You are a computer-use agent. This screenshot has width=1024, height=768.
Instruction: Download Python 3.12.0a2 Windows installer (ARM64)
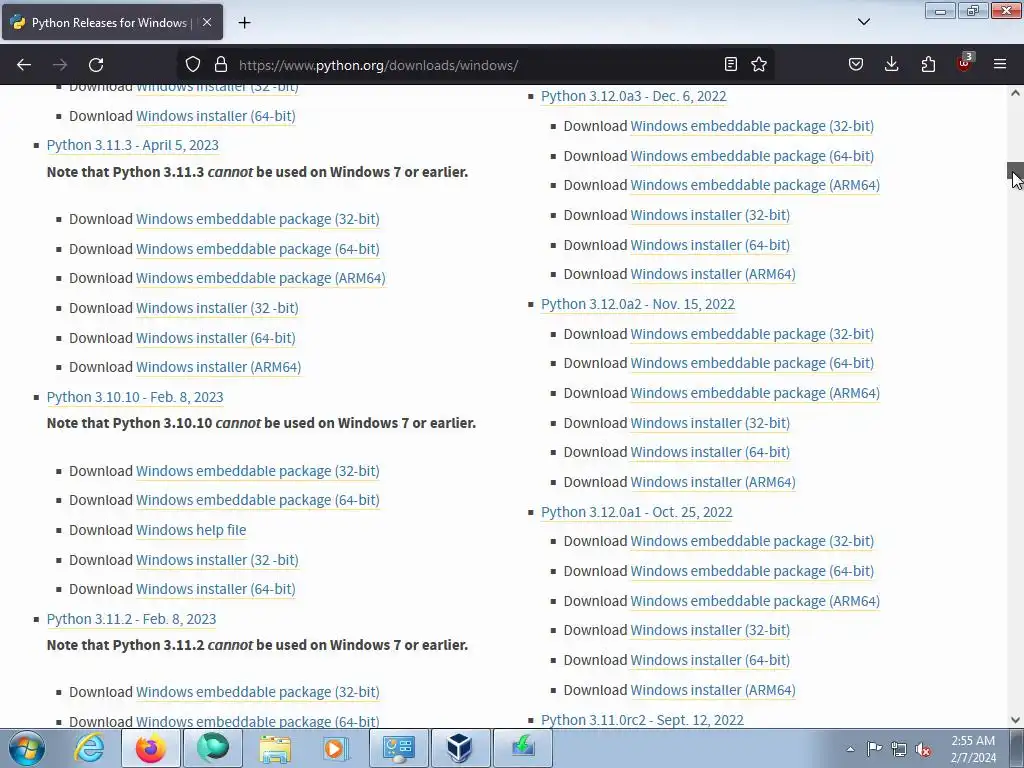pos(713,482)
